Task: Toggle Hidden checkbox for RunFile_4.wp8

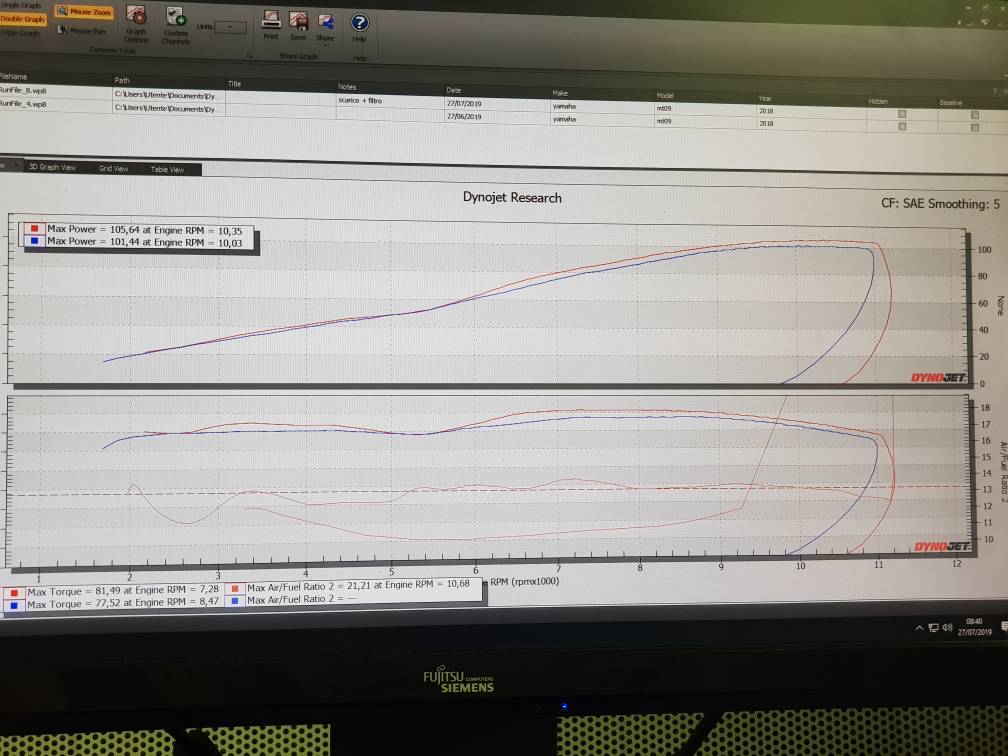Action: (902, 127)
